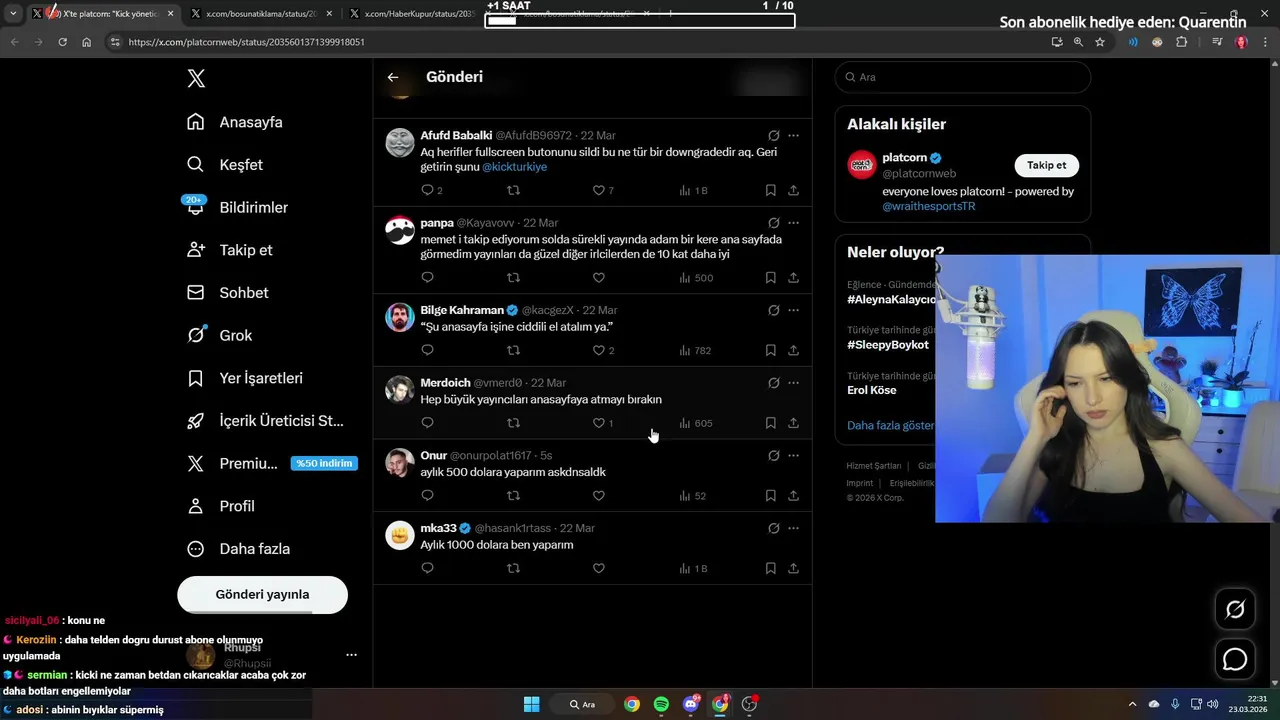The height and width of the screenshot is (720, 1280).
Task: Open Daha fazla göster link
Action: [890, 425]
